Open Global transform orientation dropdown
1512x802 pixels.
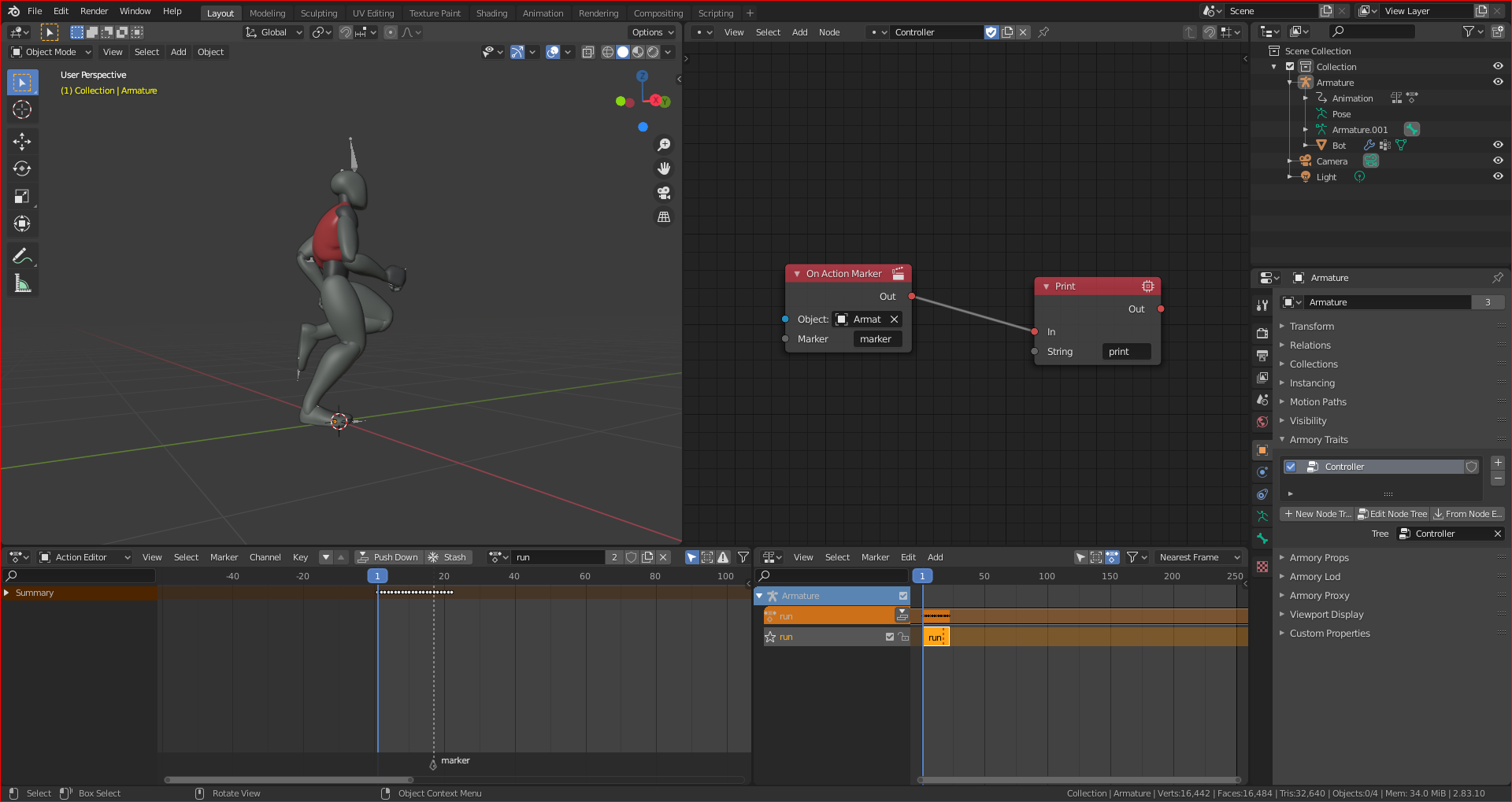coord(274,32)
